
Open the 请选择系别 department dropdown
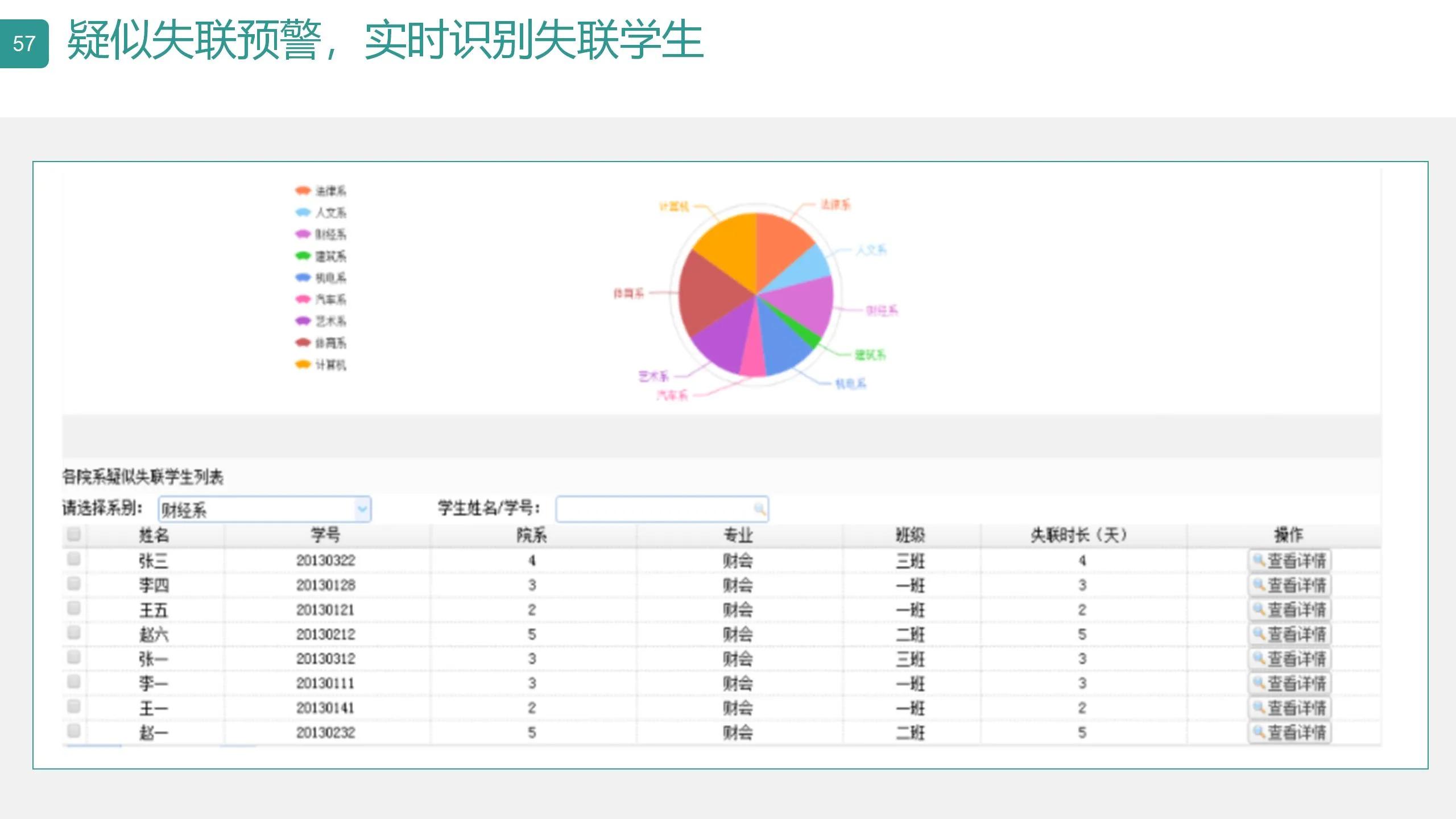click(x=262, y=509)
